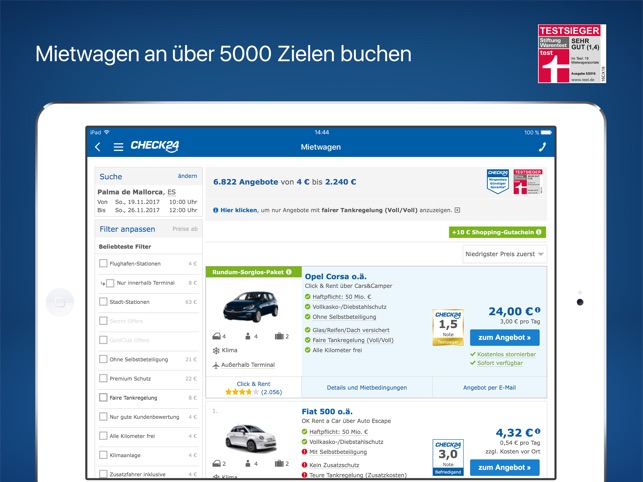Check the Premium Schutz filter
The image size is (643, 482).
(x=103, y=378)
